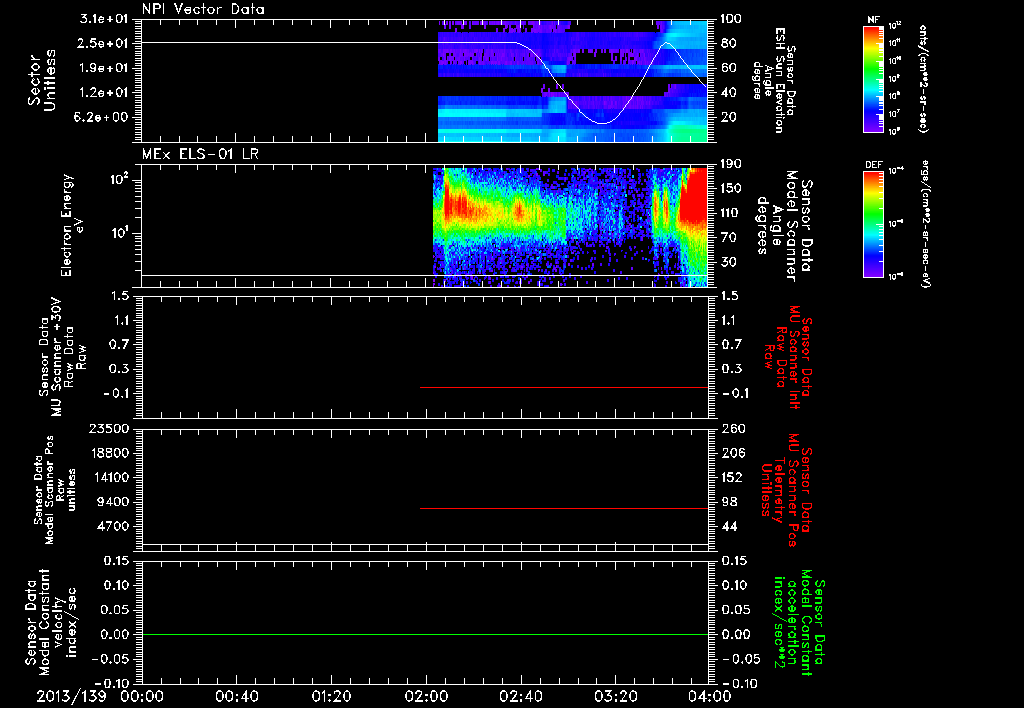Click the 00:40 time axis label
1024x708 pixels.
tap(236, 696)
